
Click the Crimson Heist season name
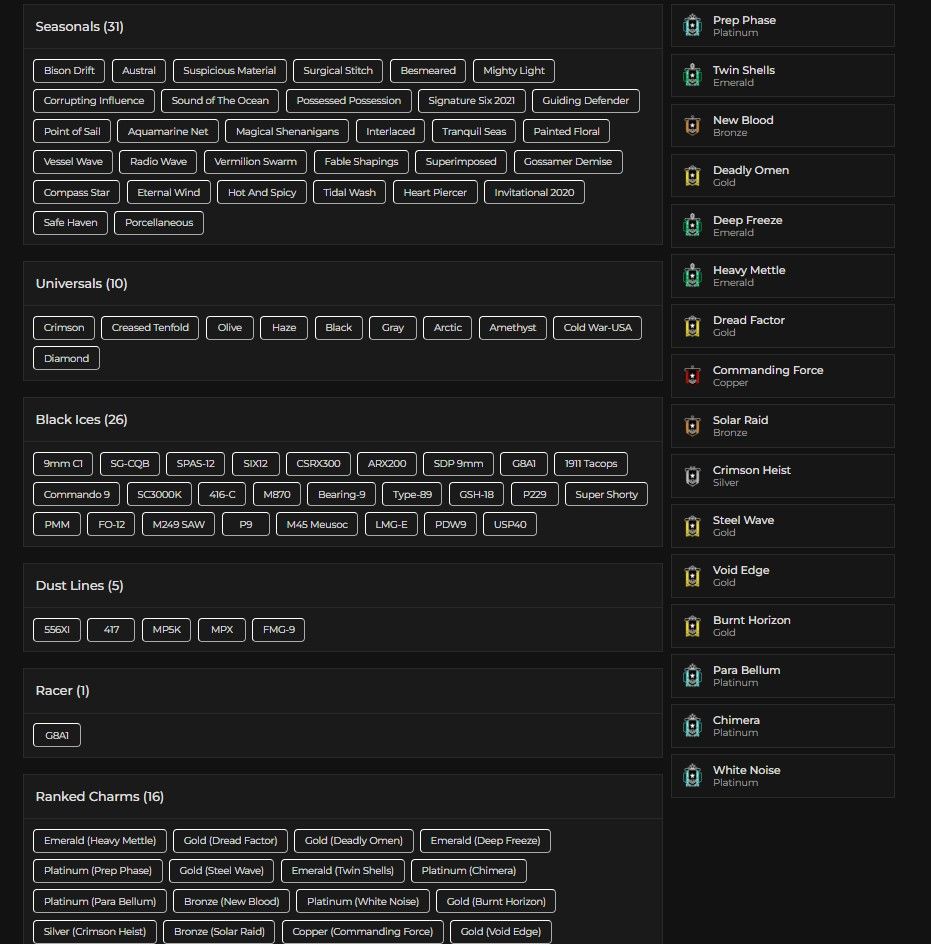(752, 470)
